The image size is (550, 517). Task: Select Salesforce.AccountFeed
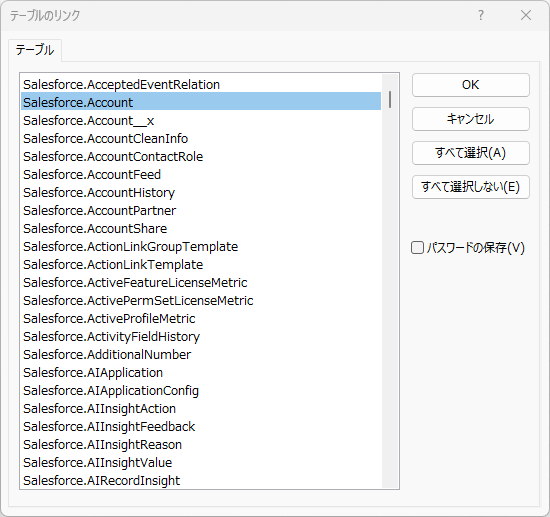click(x=201, y=175)
